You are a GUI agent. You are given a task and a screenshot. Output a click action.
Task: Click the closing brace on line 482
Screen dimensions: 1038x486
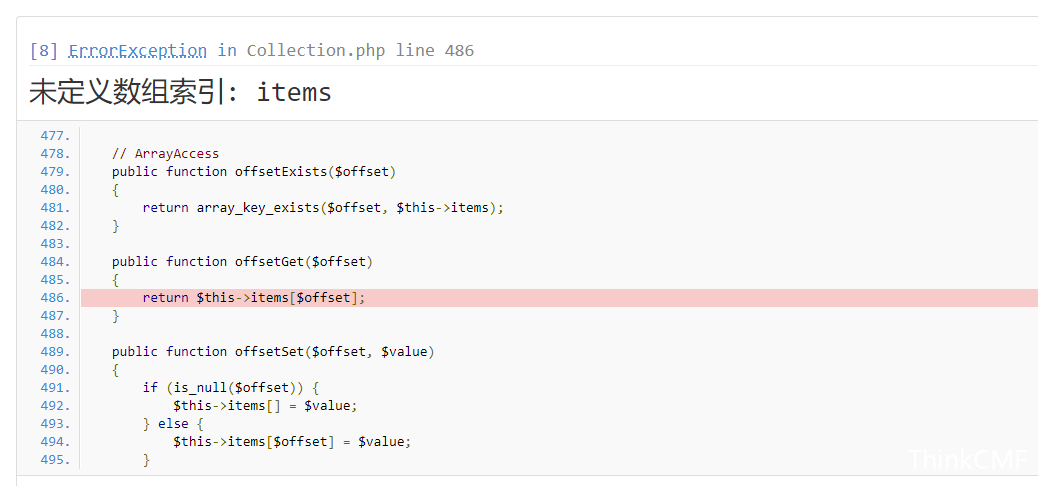tap(116, 226)
